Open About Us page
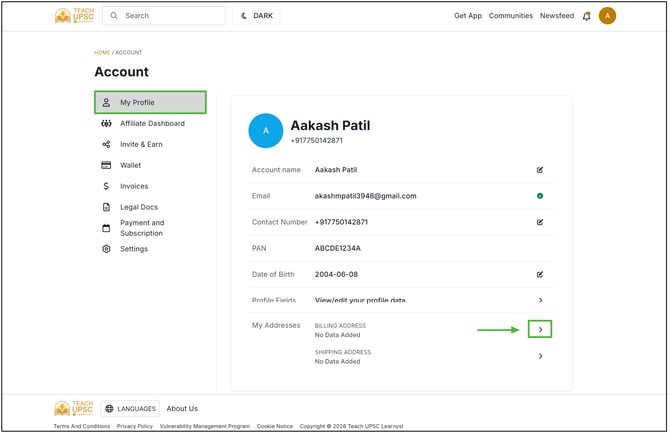The image size is (670, 434). (183, 410)
